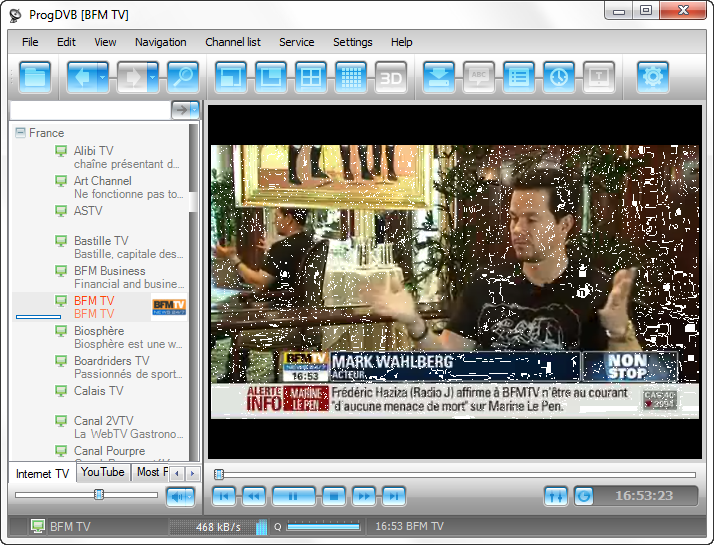Open the scheduler clock icon
Screen dimensions: 714x545
coord(559,77)
